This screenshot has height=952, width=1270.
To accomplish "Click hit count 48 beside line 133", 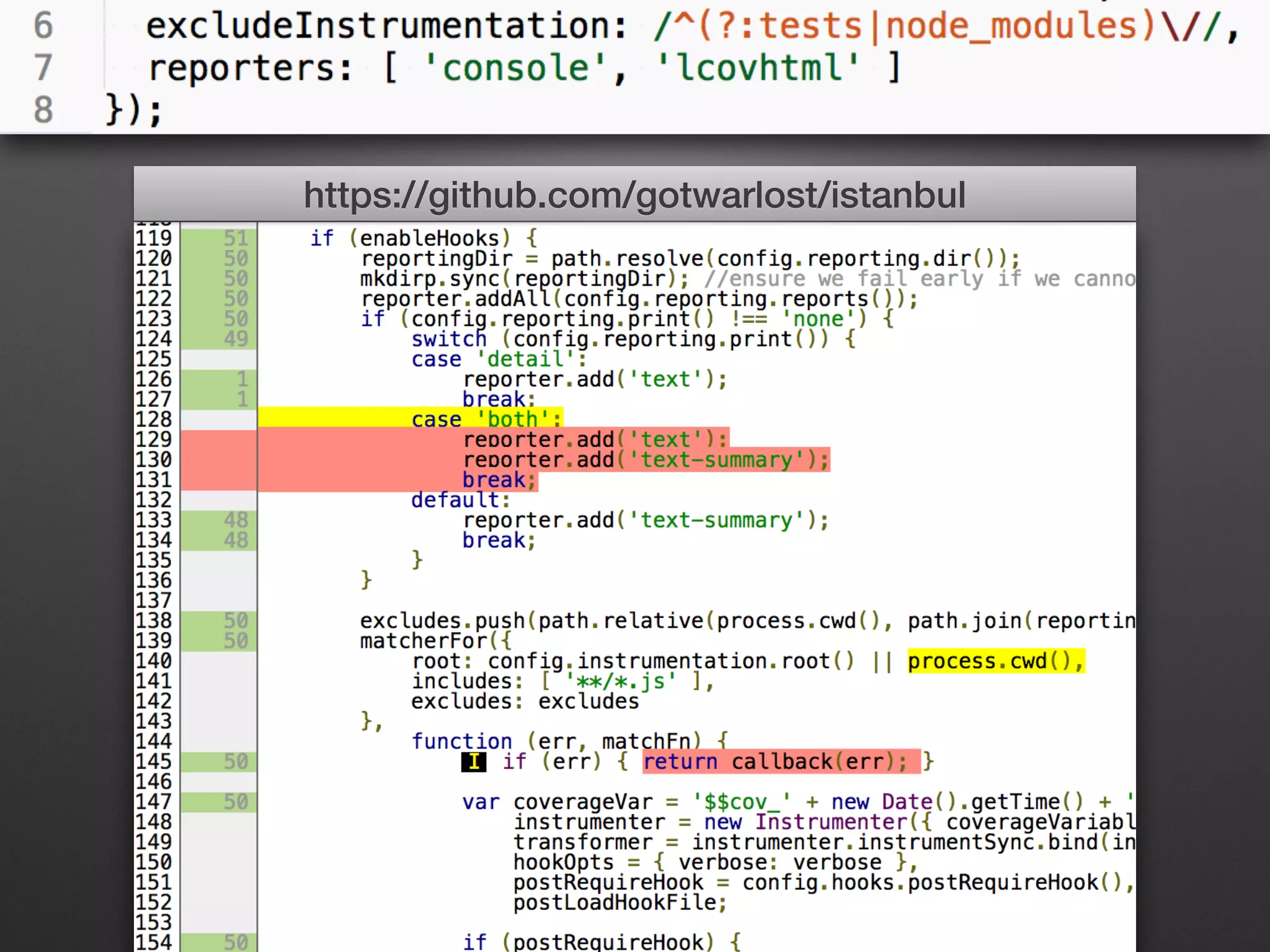I will (236, 520).
